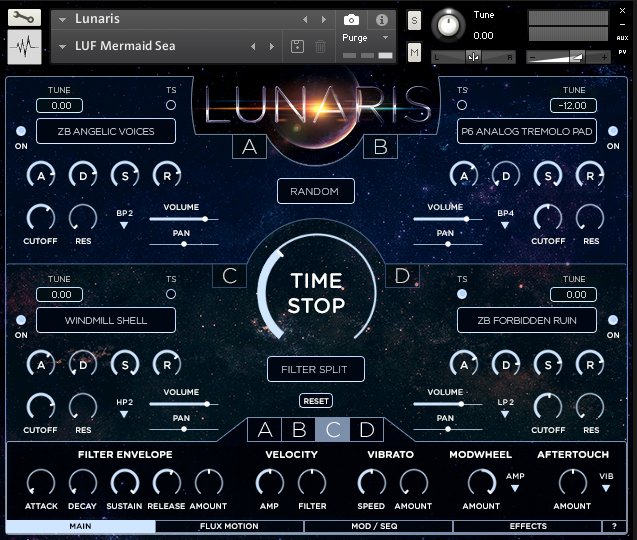Click the RESET button

[316, 401]
